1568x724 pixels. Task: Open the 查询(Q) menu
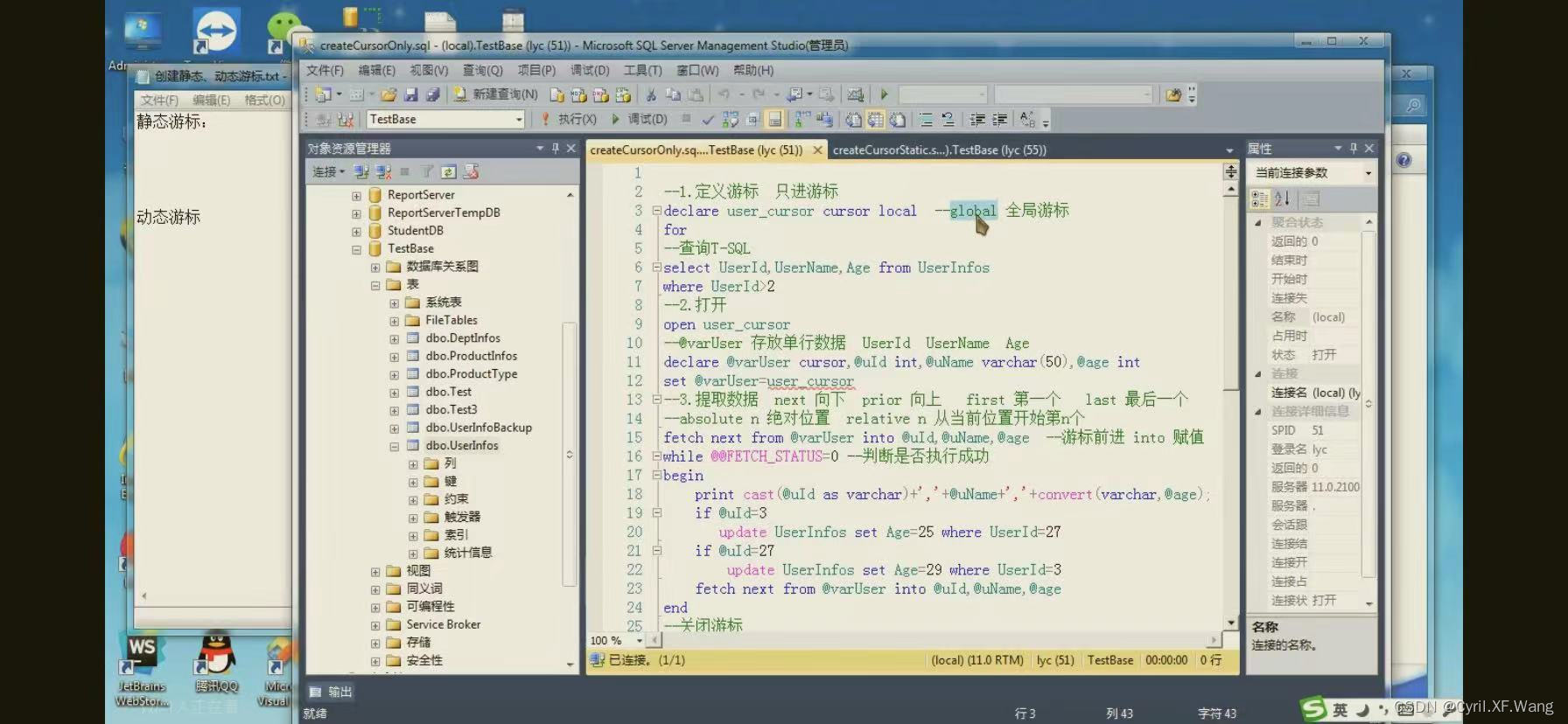click(483, 70)
